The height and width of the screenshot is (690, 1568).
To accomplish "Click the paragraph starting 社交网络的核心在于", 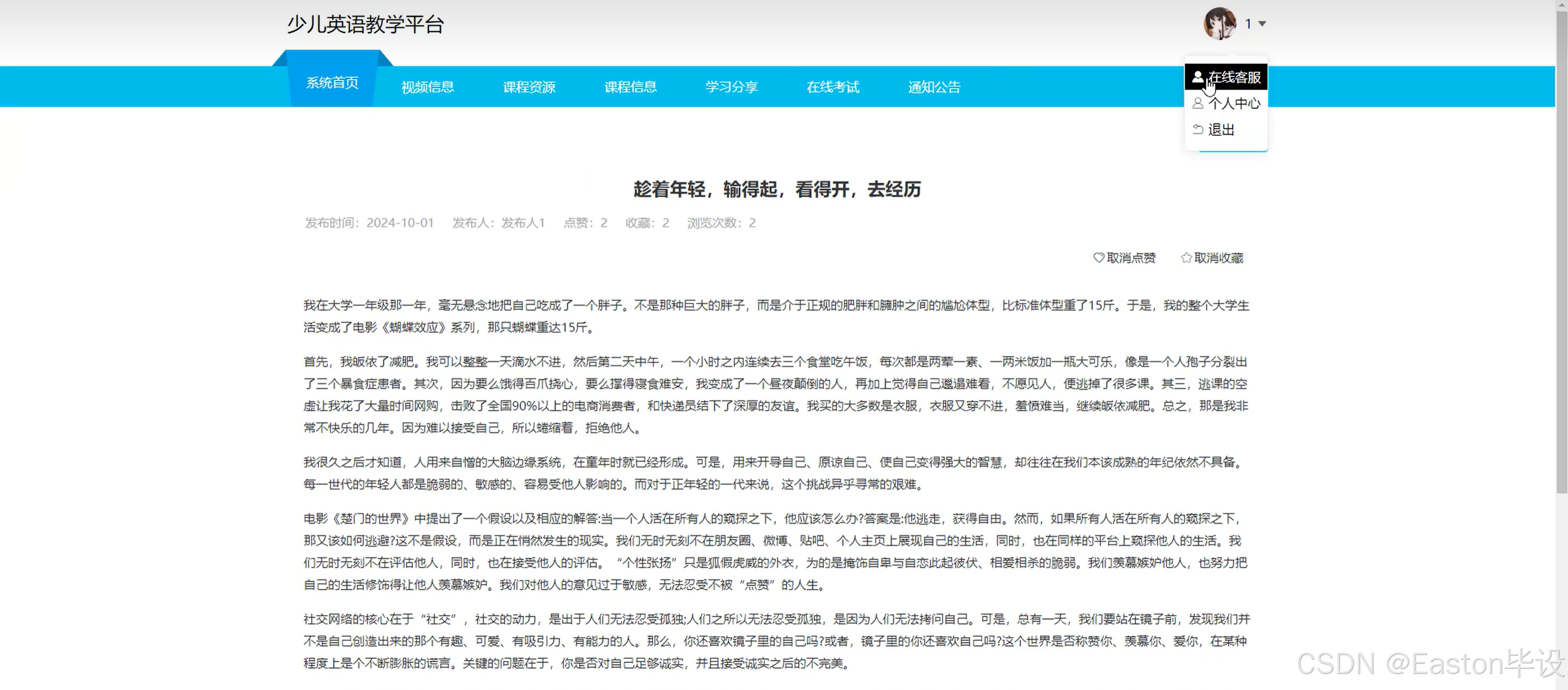I will tap(776, 641).
